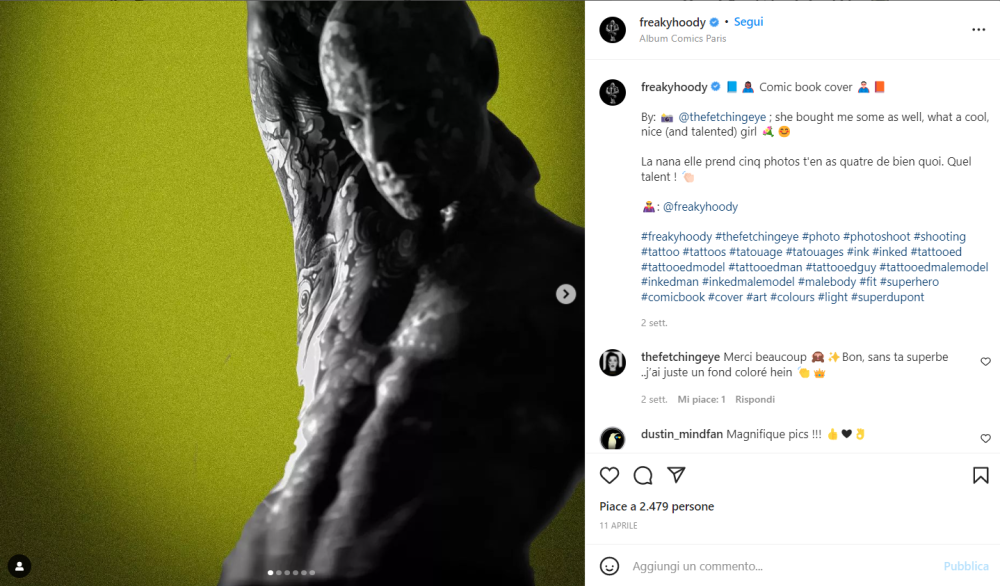Viewport: 1000px width, 586px height.
Task: Like thefetchingeye's comment
Action: 985,362
